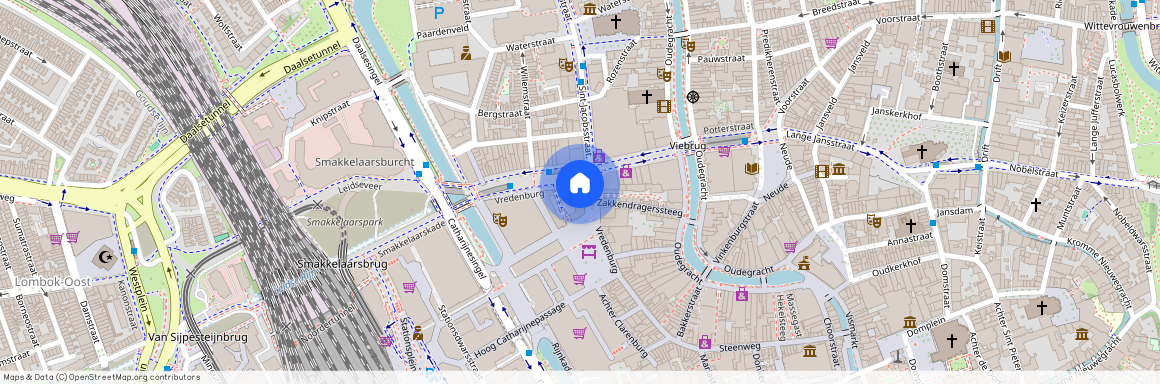
Task: Select the library book icon on Drift
Action: click(x=1004, y=56)
